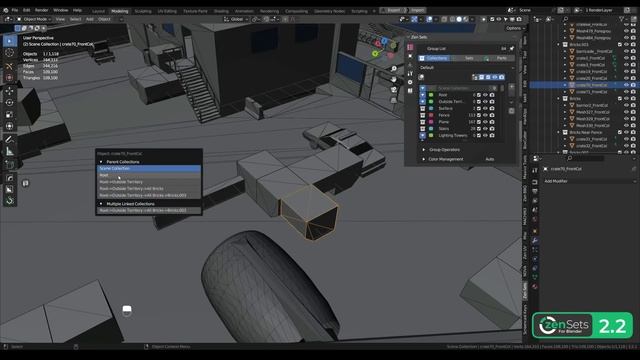Select the Add Cube tool in toolbar

point(9,165)
